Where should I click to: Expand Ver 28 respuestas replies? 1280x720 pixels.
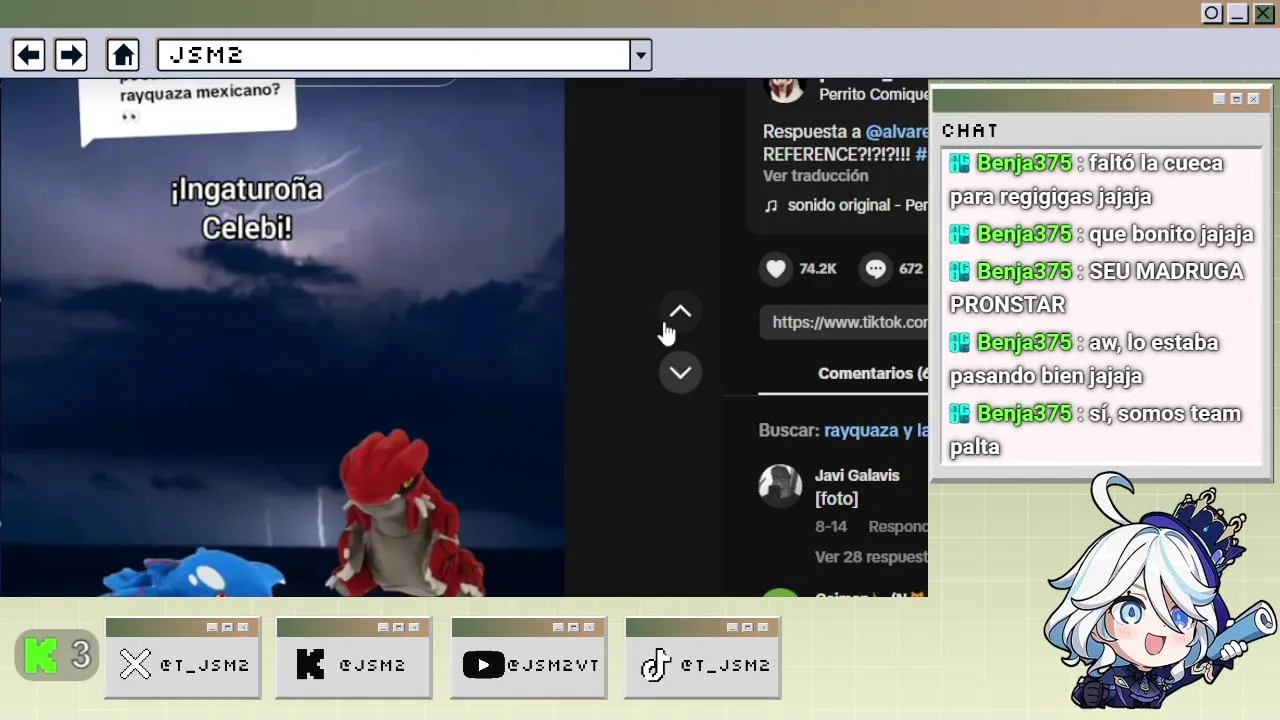[871, 556]
